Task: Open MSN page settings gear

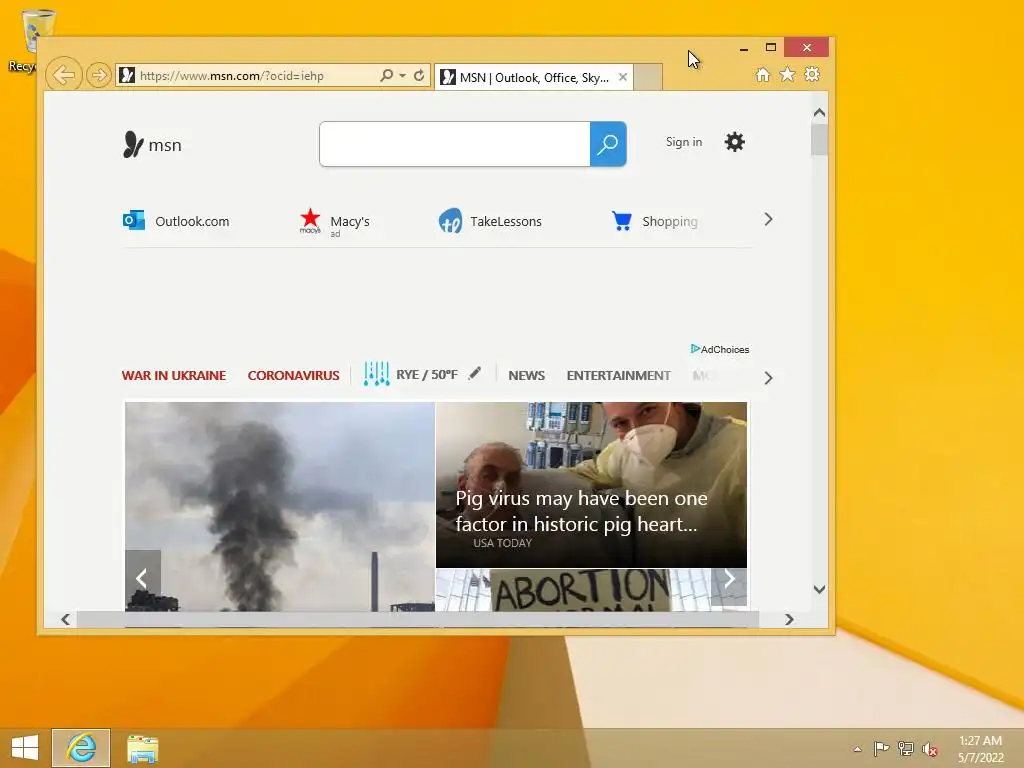Action: coord(735,142)
